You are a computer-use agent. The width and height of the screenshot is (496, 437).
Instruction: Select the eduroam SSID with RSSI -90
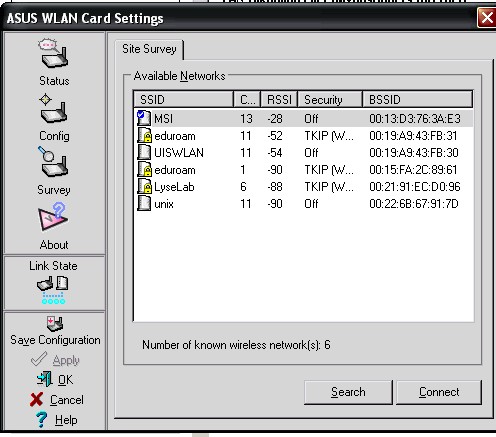coord(175,170)
